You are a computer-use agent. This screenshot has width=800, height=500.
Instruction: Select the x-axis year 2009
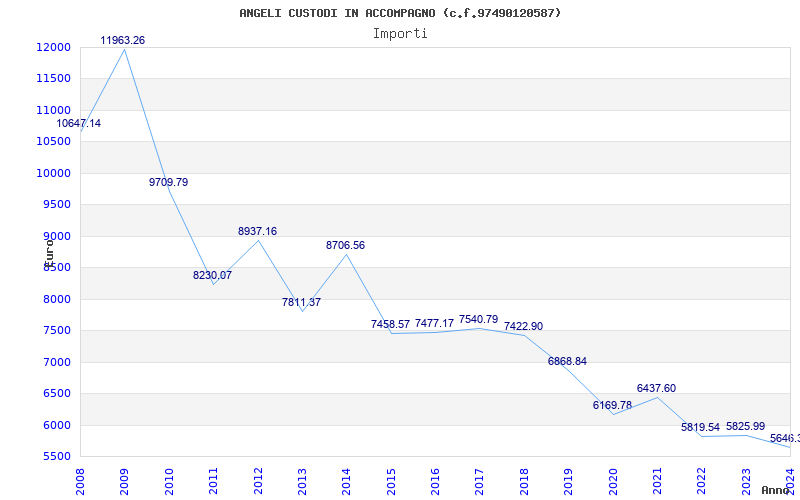(124, 481)
